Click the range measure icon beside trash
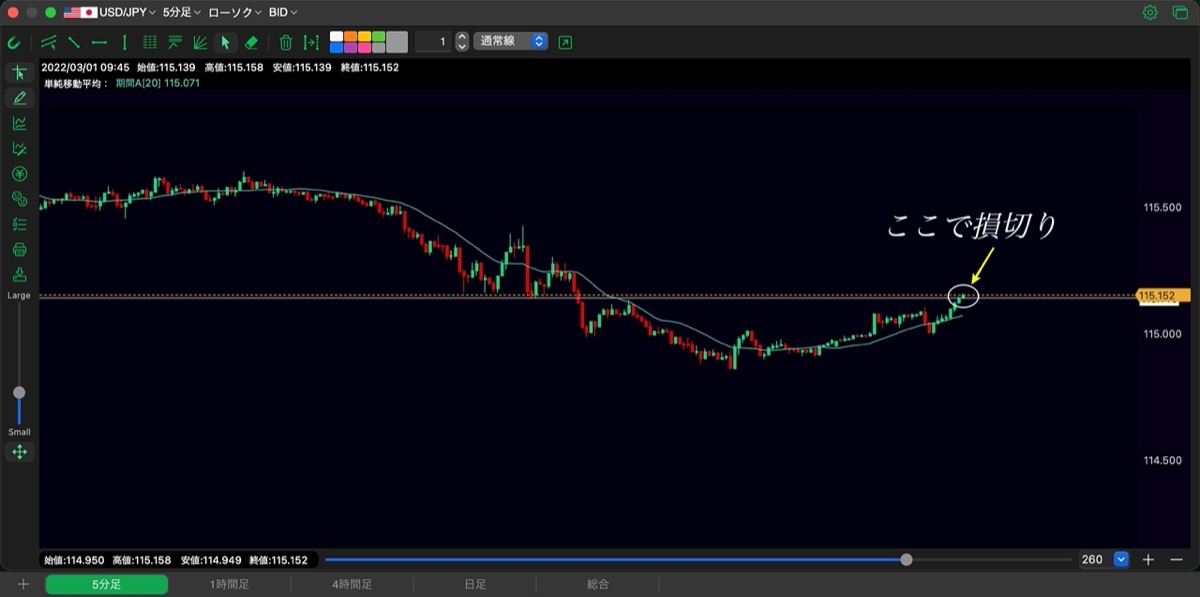This screenshot has width=1200, height=597. [311, 42]
